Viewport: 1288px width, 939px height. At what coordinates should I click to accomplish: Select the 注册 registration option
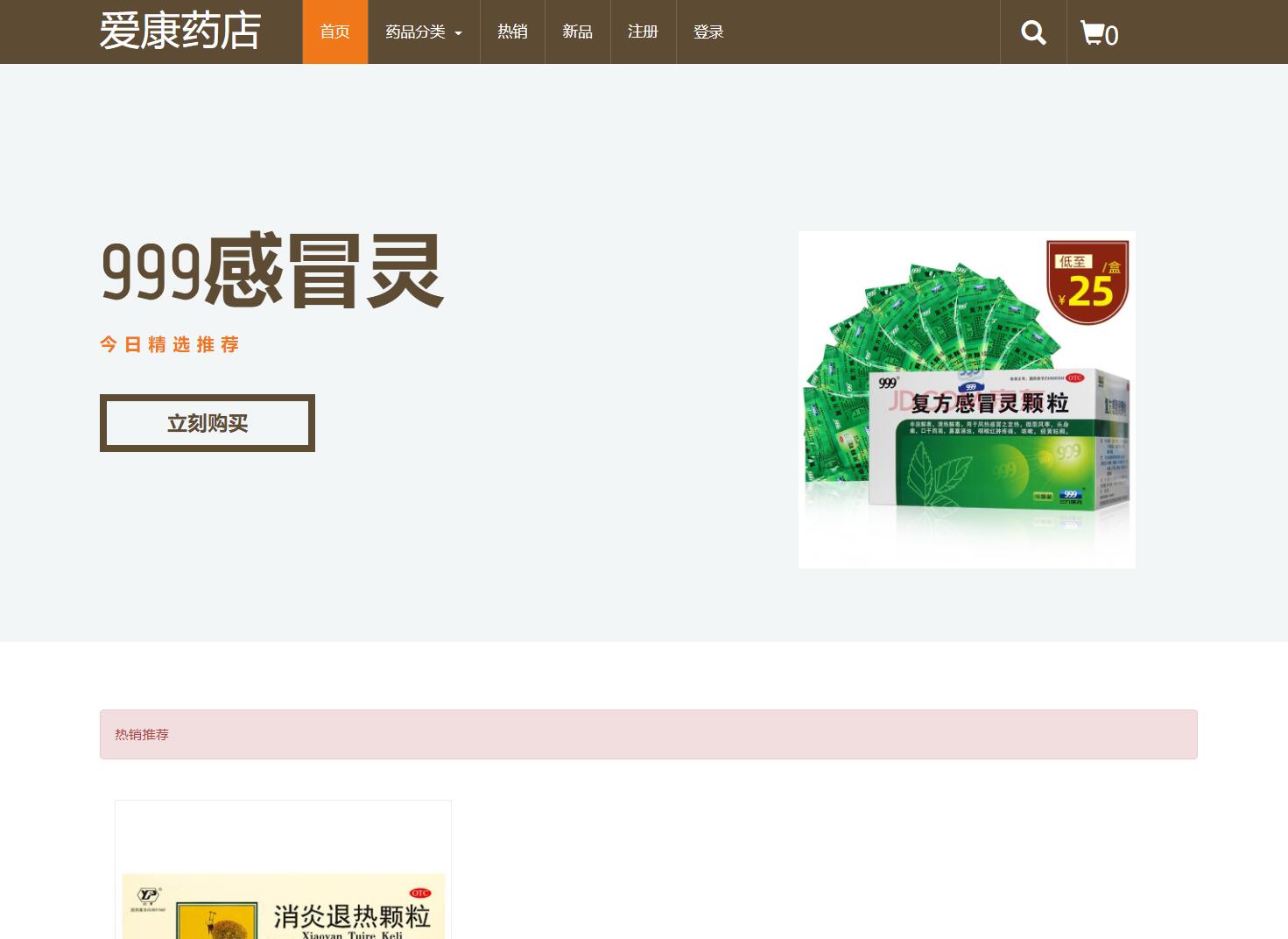642,32
